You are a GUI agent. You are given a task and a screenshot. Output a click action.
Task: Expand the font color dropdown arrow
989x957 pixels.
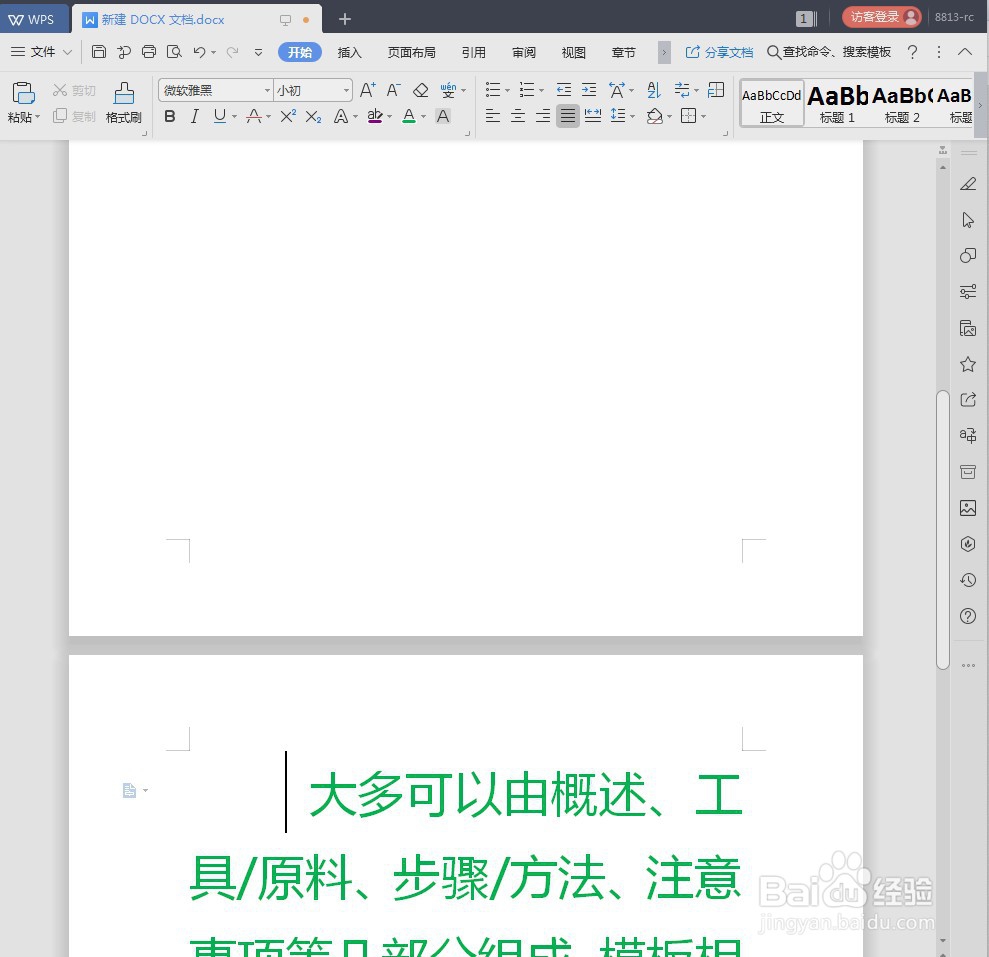421,117
